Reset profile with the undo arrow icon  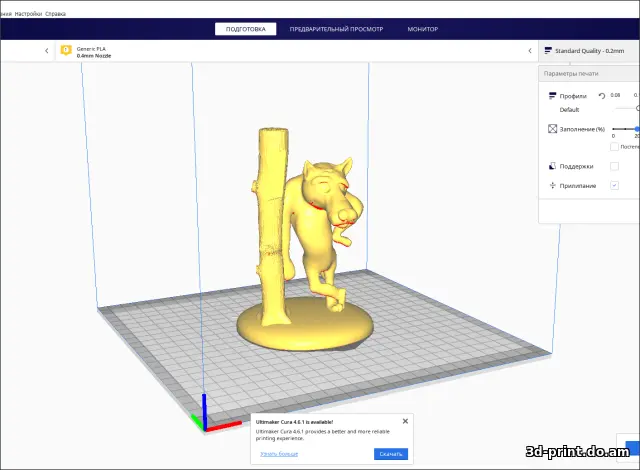coord(602,96)
